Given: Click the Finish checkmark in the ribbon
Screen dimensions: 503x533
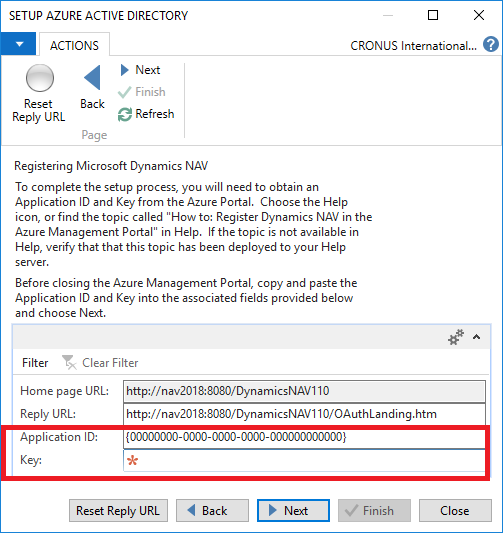Looking at the screenshot, I should point(124,92).
